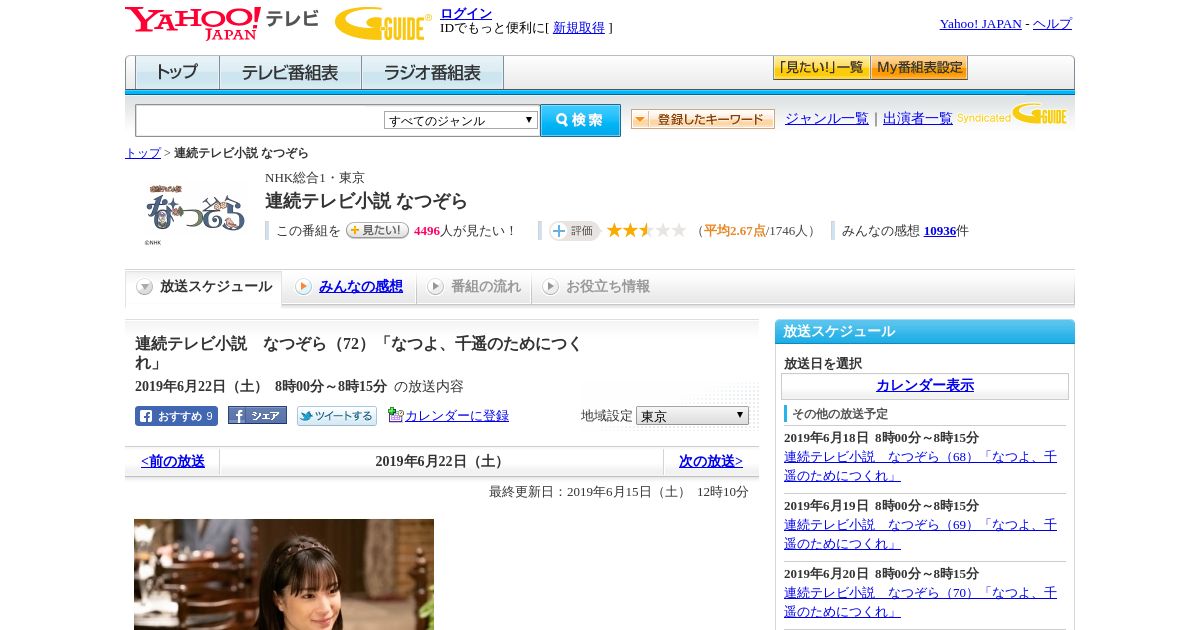Open the なつぞら（70） episode link

tap(920, 602)
